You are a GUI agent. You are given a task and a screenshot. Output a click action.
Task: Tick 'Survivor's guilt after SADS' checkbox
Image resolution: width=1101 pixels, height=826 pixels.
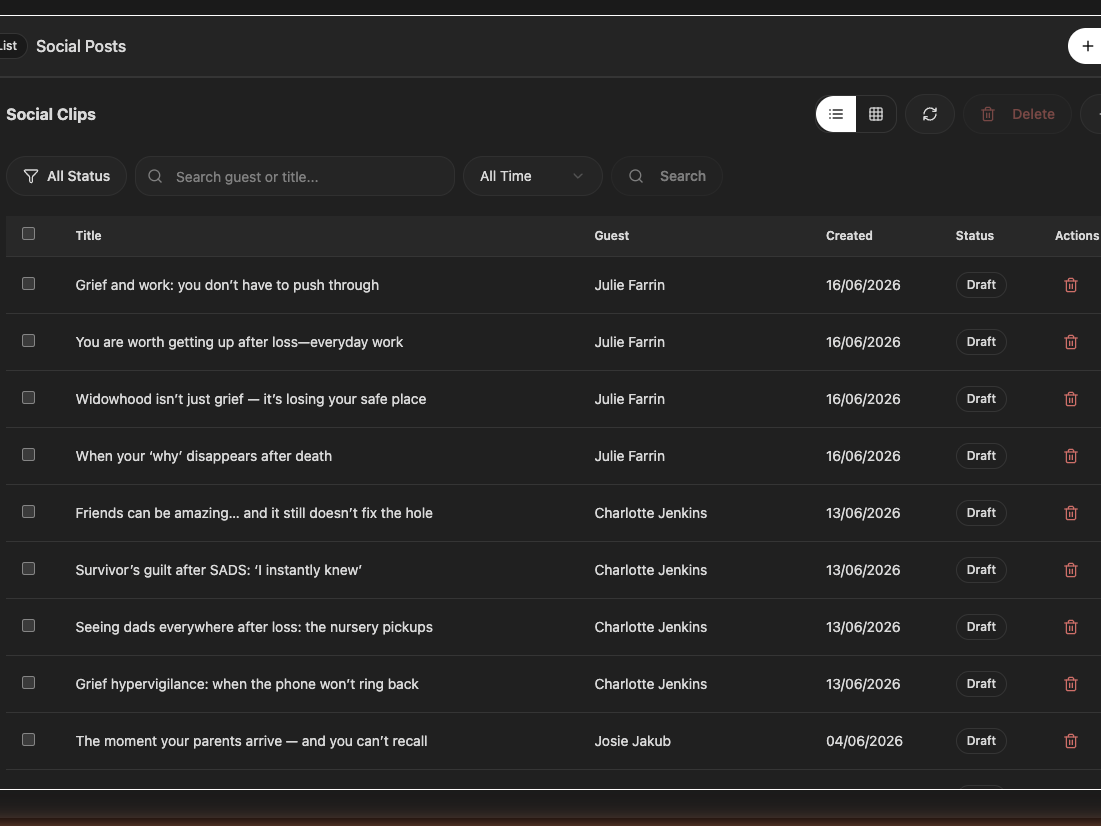click(28, 568)
